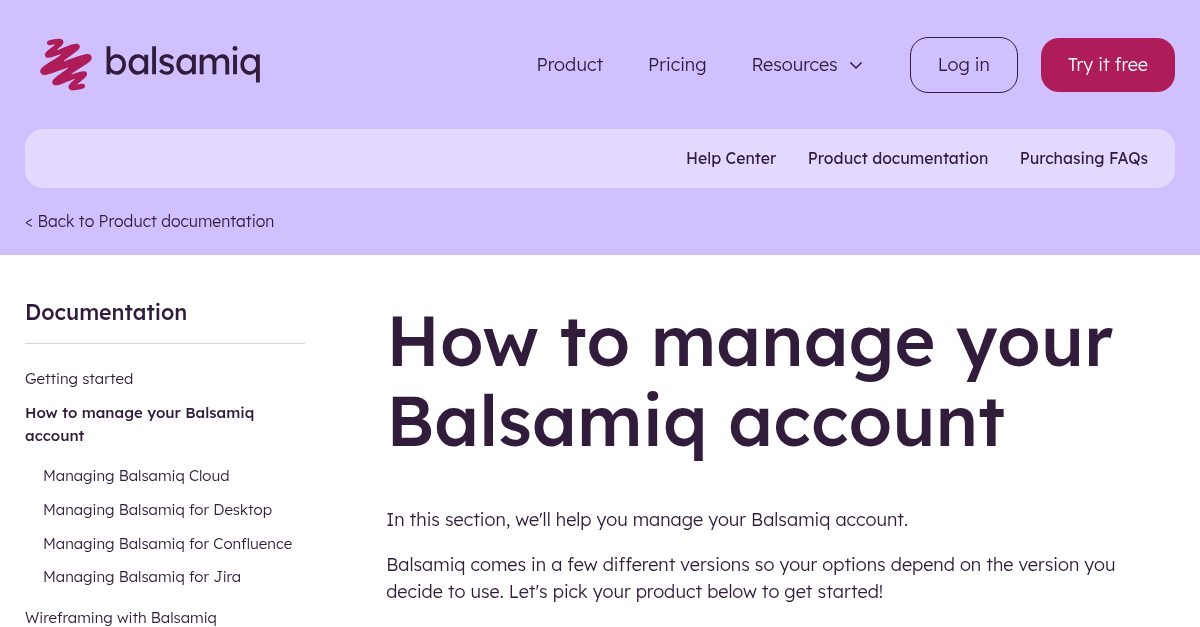Image resolution: width=1200 pixels, height=627 pixels.
Task: Click the Try it free button
Action: tap(1107, 64)
